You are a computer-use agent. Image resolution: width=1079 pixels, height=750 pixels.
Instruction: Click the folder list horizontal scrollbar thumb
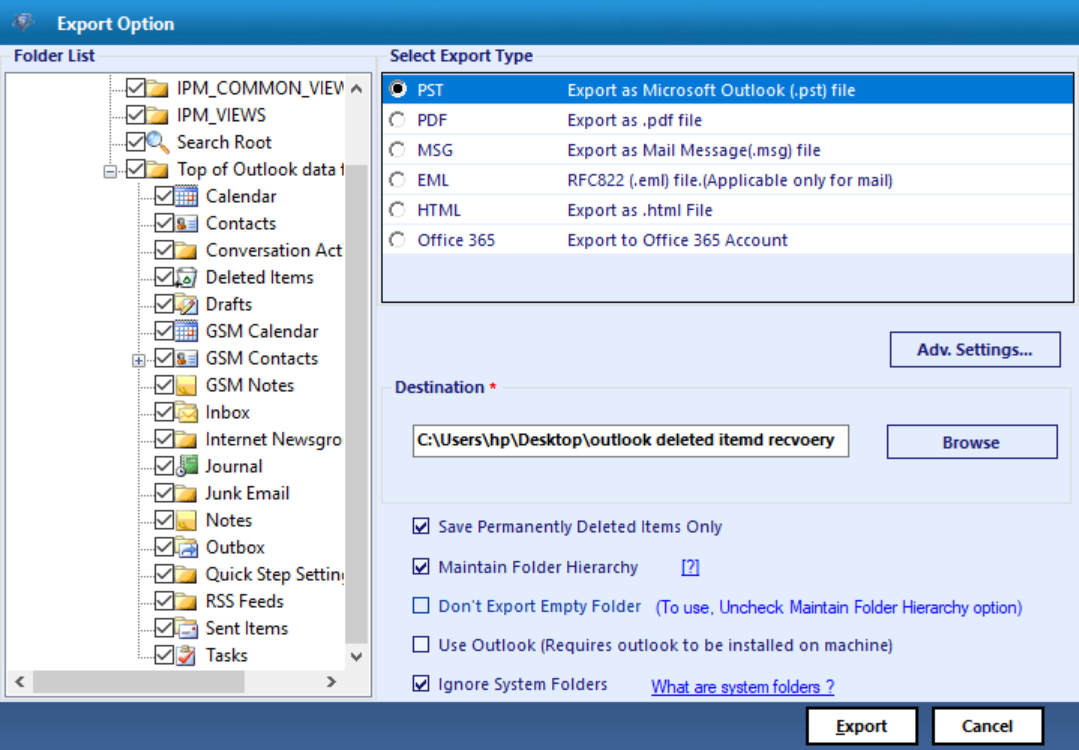(x=138, y=682)
